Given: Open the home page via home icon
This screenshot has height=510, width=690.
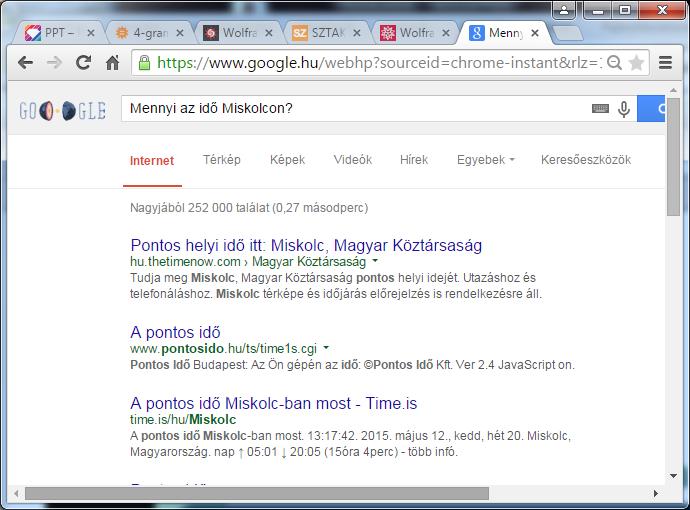Looking at the screenshot, I should click(113, 63).
